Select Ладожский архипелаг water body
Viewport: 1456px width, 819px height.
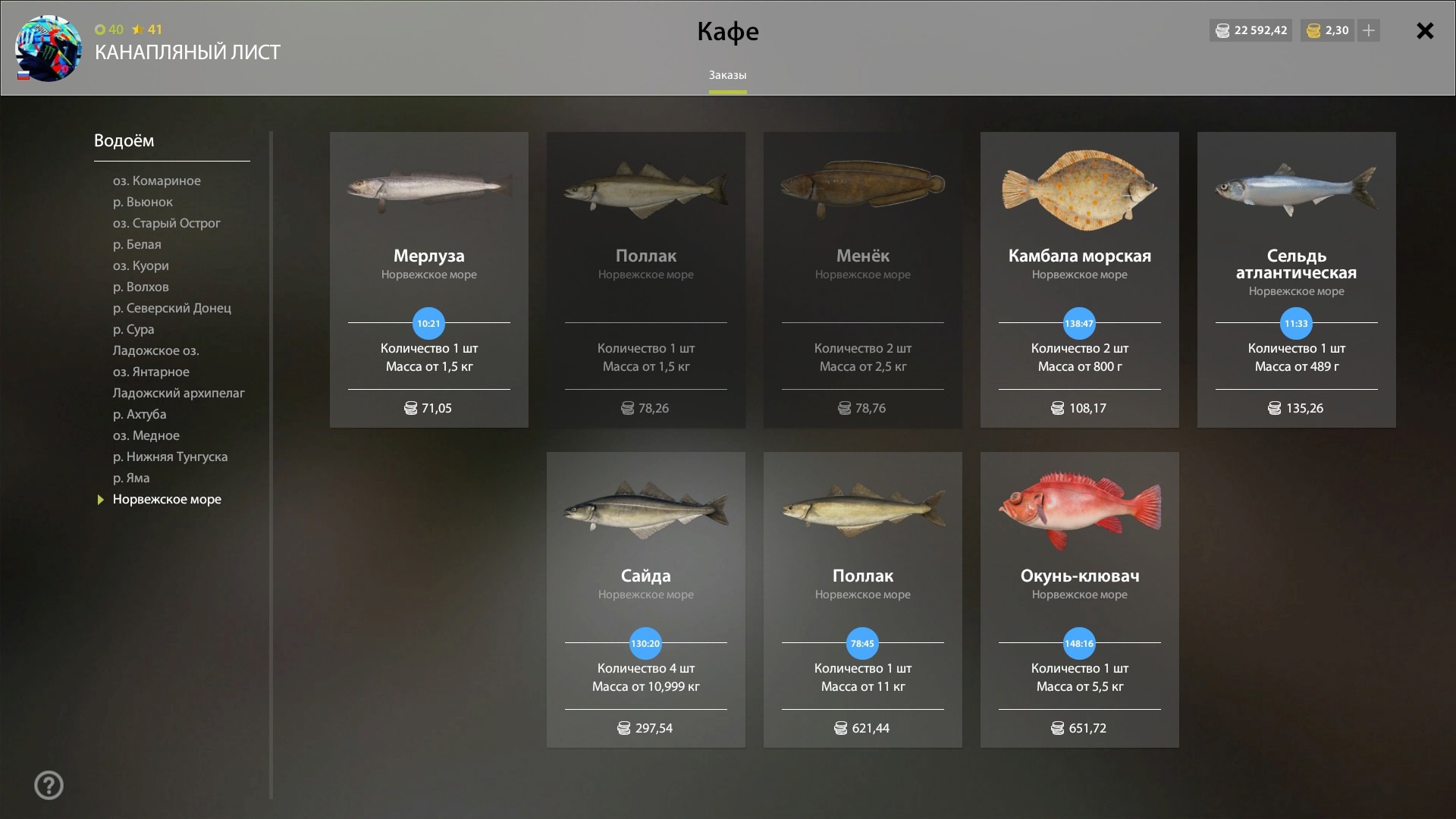[x=179, y=393]
